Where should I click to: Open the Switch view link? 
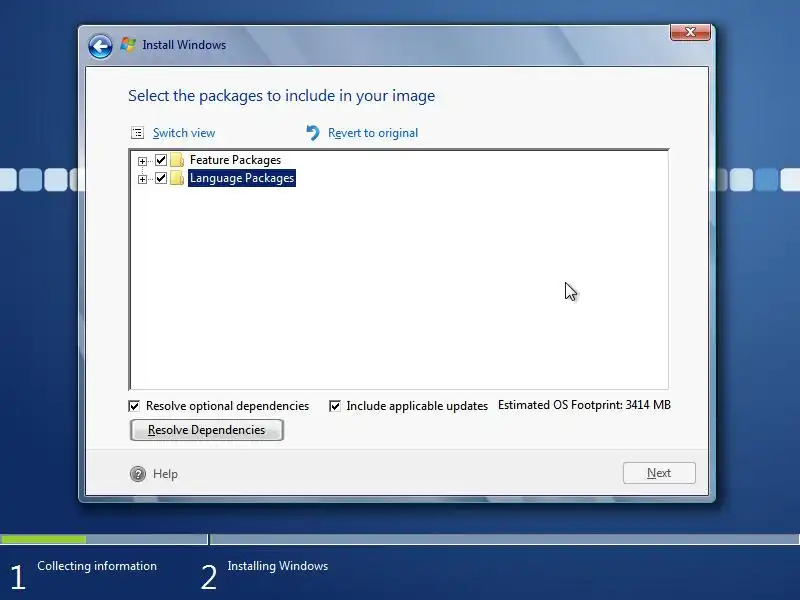(x=184, y=133)
